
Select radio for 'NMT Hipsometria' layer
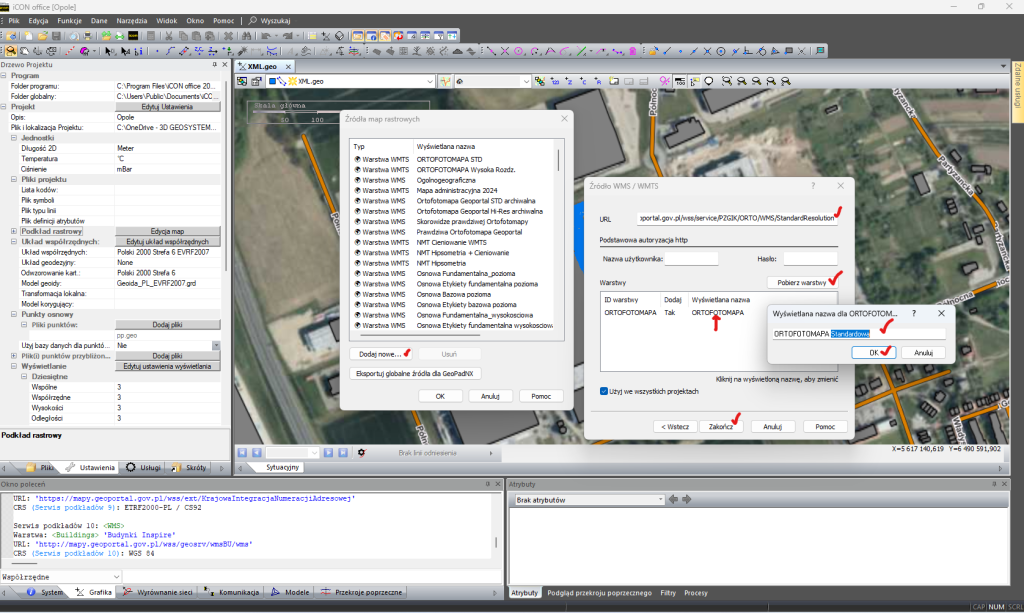click(x=357, y=262)
